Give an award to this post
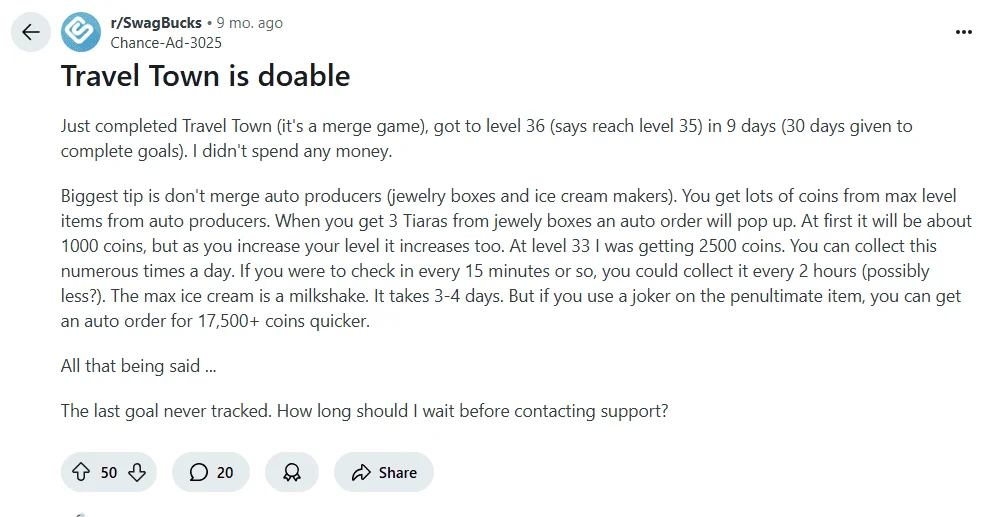This screenshot has width=992, height=517. [x=292, y=472]
